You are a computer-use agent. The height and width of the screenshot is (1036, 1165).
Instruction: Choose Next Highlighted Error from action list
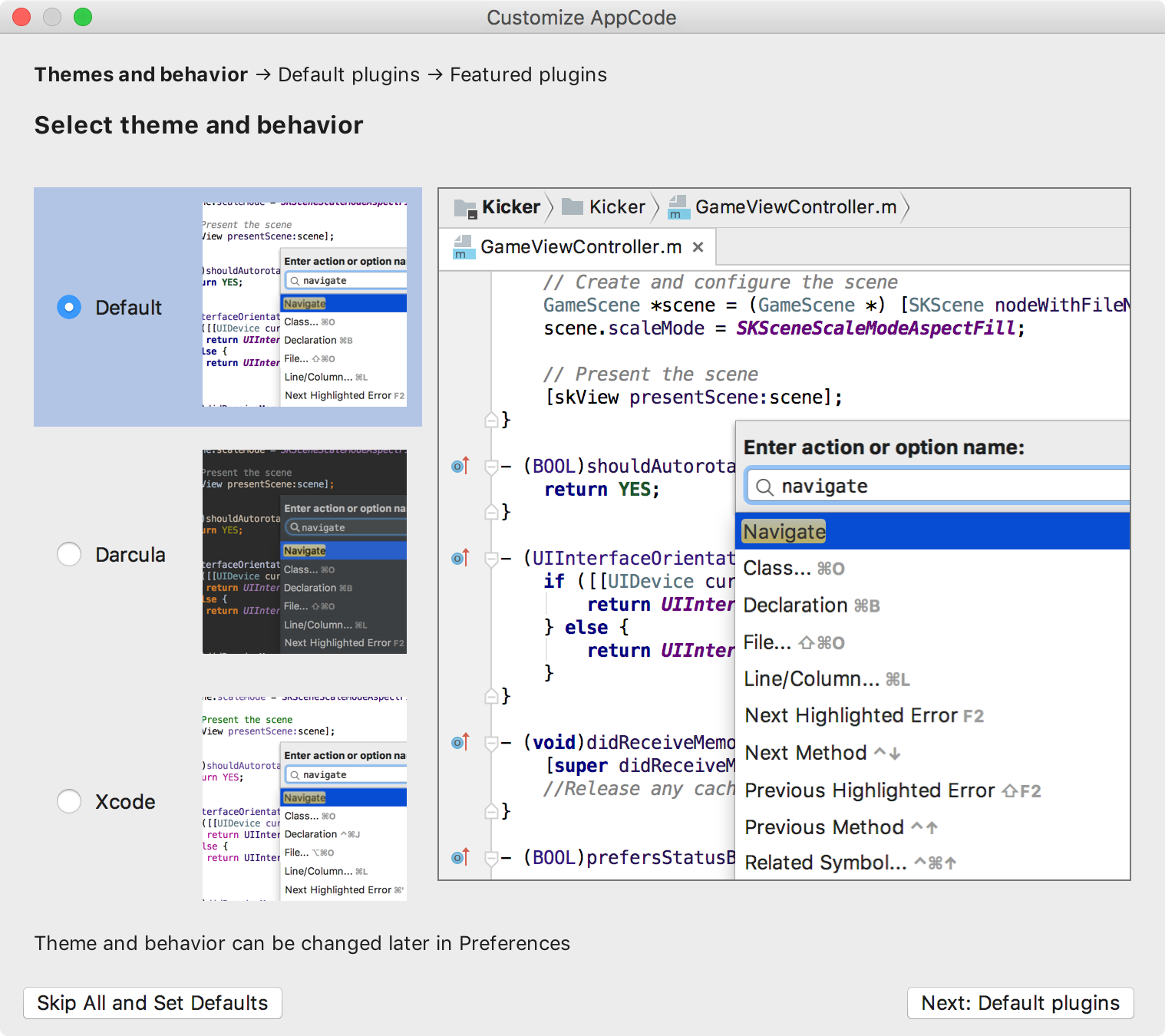(852, 716)
